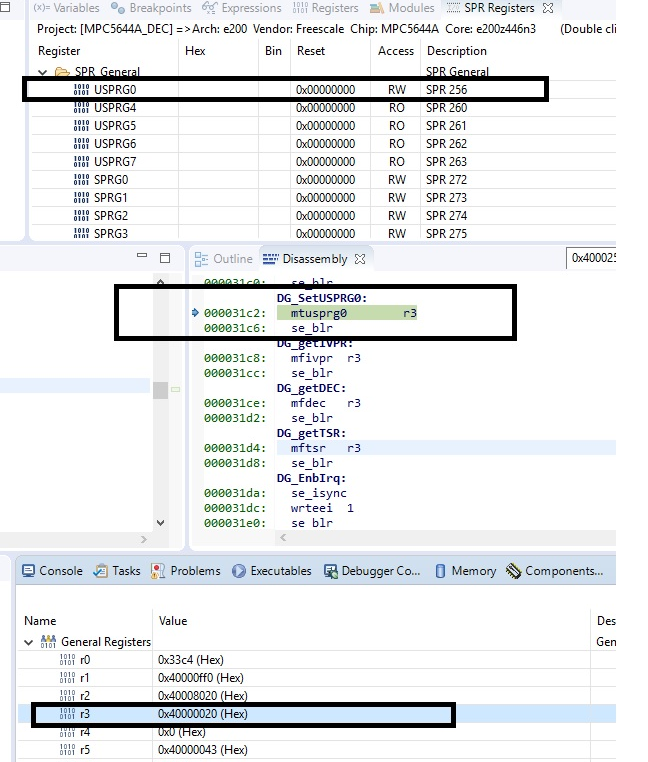This screenshot has width=648, height=762.
Task: Open the Modules tab
Action: 402,8
